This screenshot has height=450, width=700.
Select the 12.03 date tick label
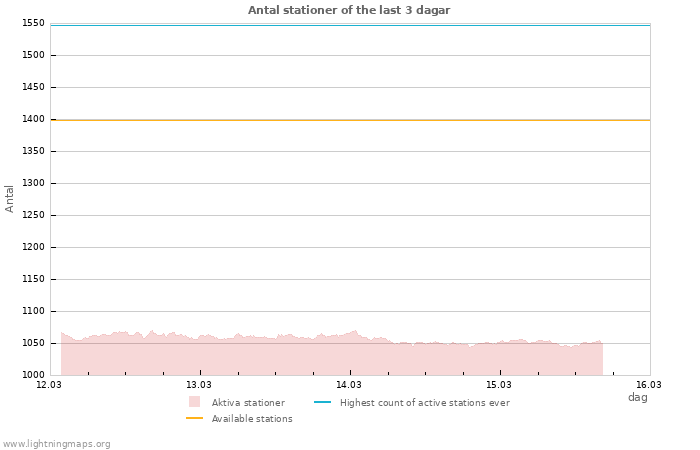pyautogui.click(x=49, y=384)
